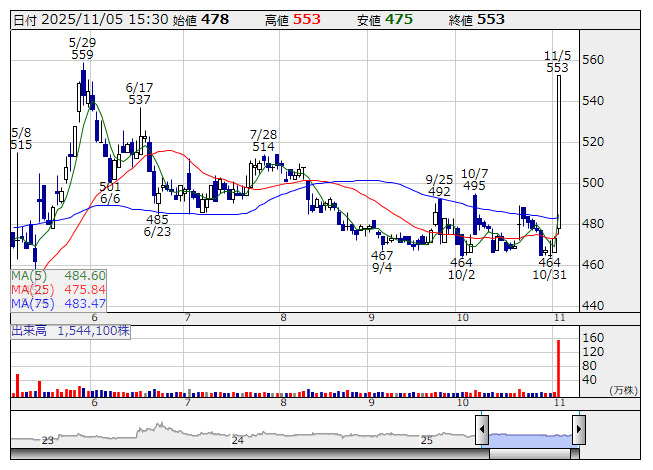Click the 6/17 peak label 537

tap(139, 100)
